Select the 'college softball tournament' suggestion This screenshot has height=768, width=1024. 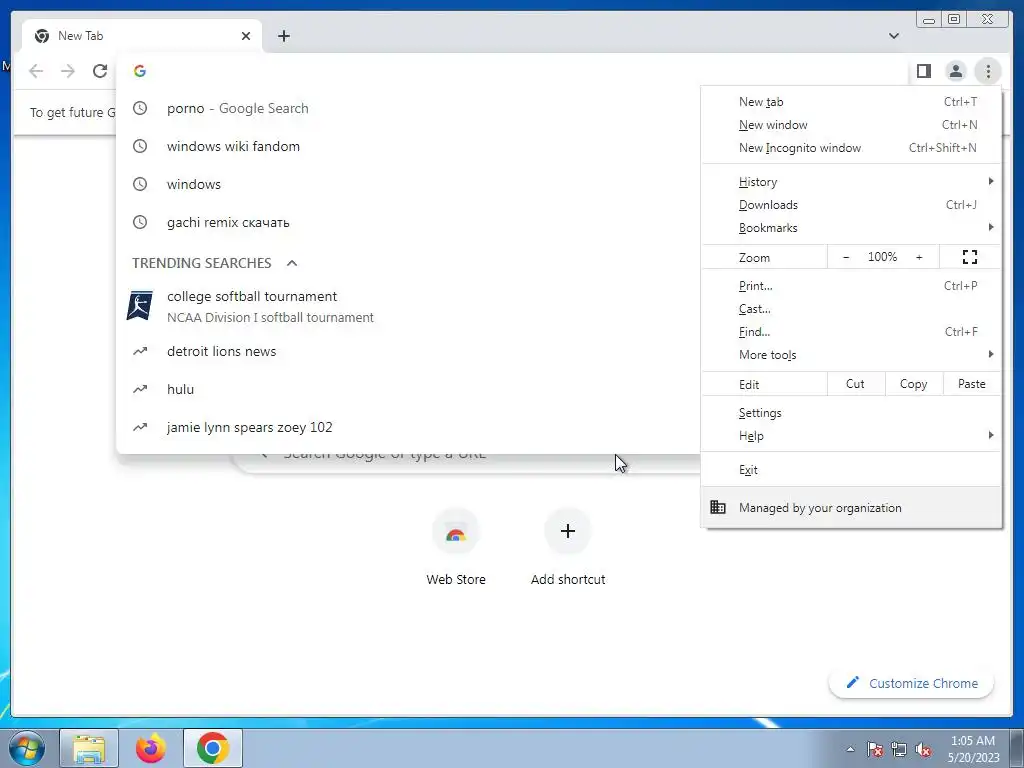click(x=408, y=306)
